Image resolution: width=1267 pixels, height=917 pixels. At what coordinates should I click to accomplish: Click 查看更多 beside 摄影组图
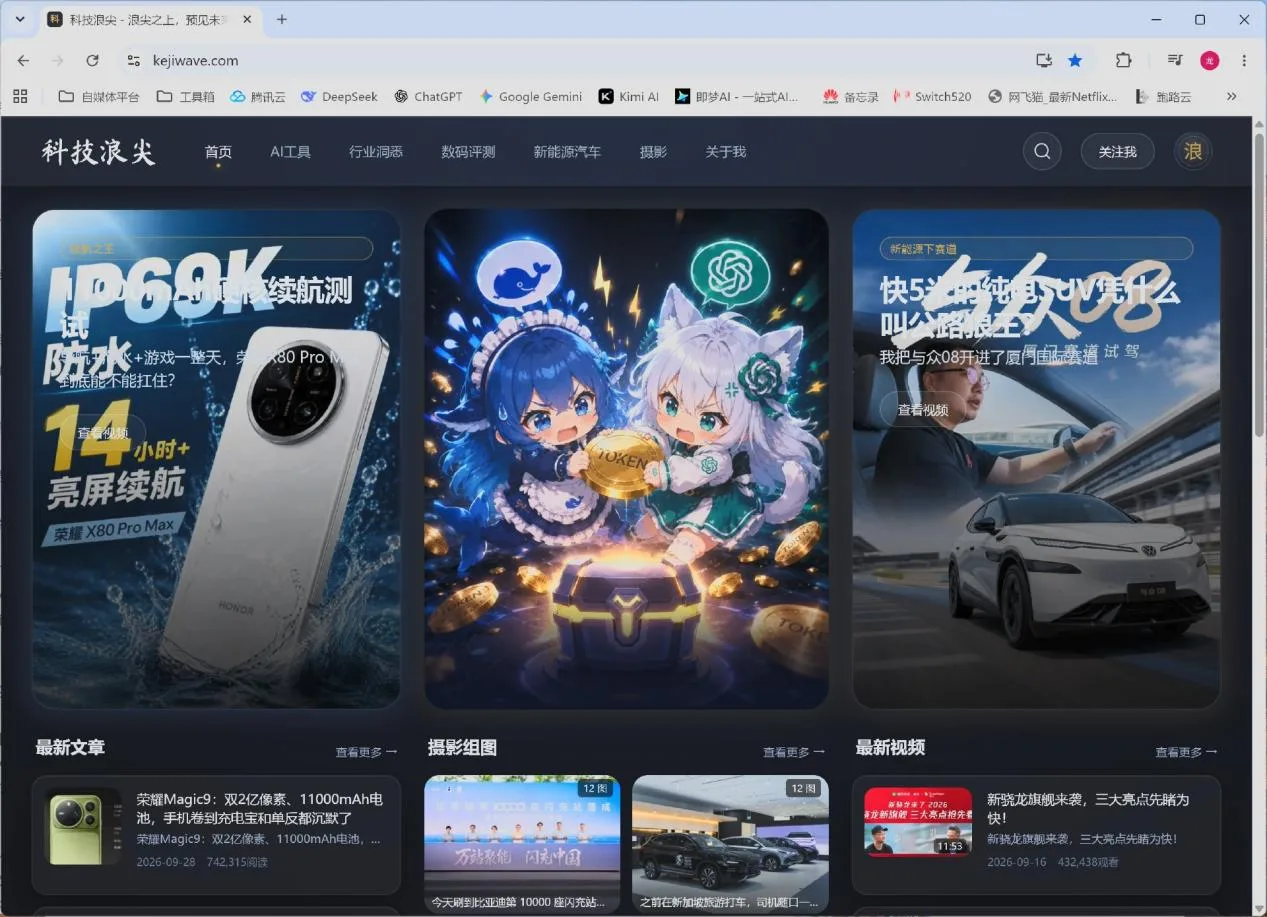794,752
